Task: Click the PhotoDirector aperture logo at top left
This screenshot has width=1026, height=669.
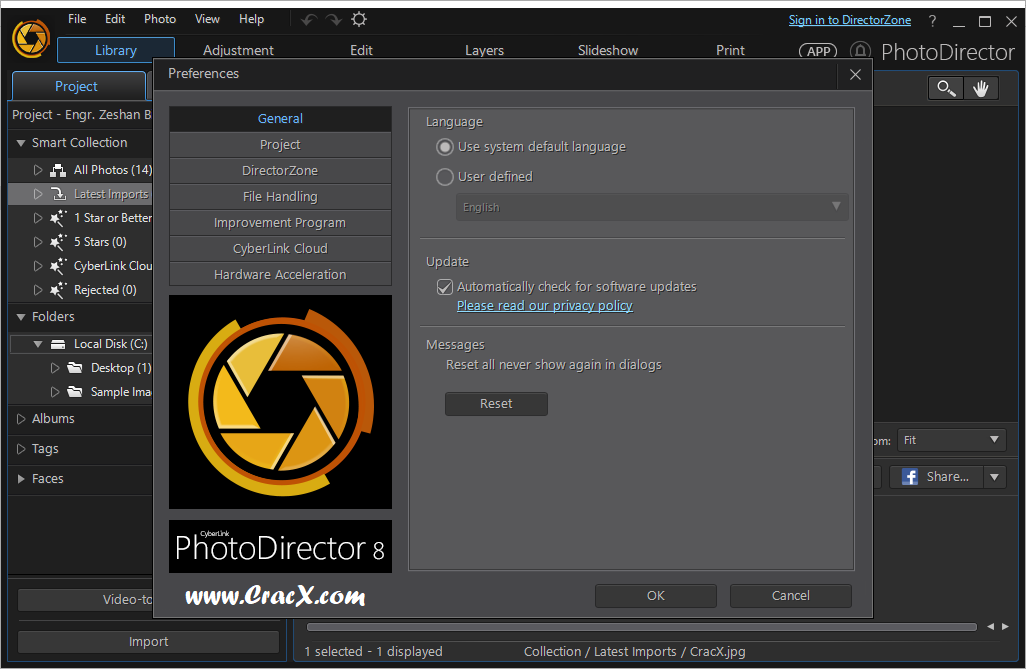Action: pos(31,38)
